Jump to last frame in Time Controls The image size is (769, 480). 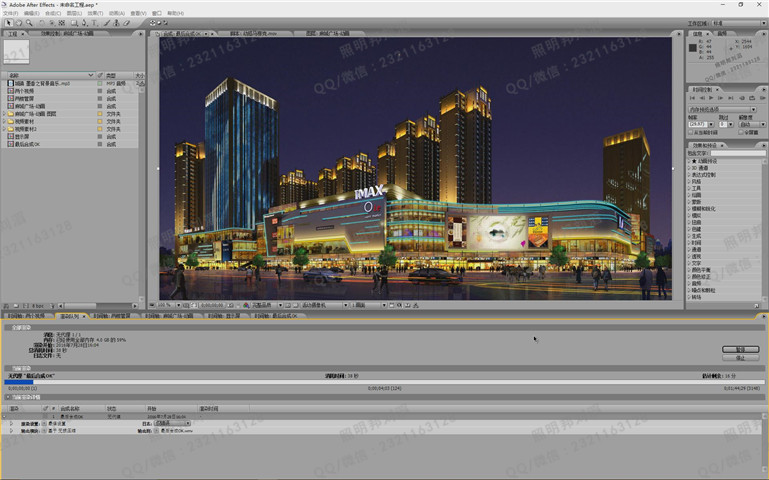731,98
